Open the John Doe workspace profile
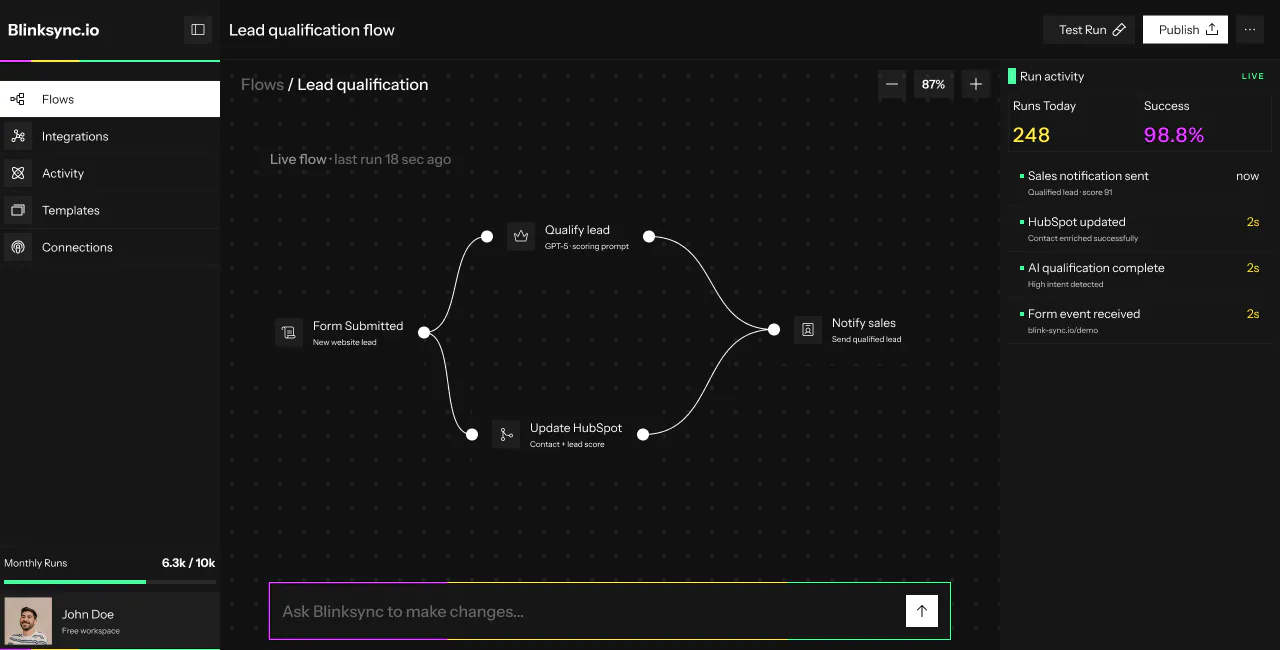Viewport: 1280px width, 650px height. pyautogui.click(x=110, y=620)
